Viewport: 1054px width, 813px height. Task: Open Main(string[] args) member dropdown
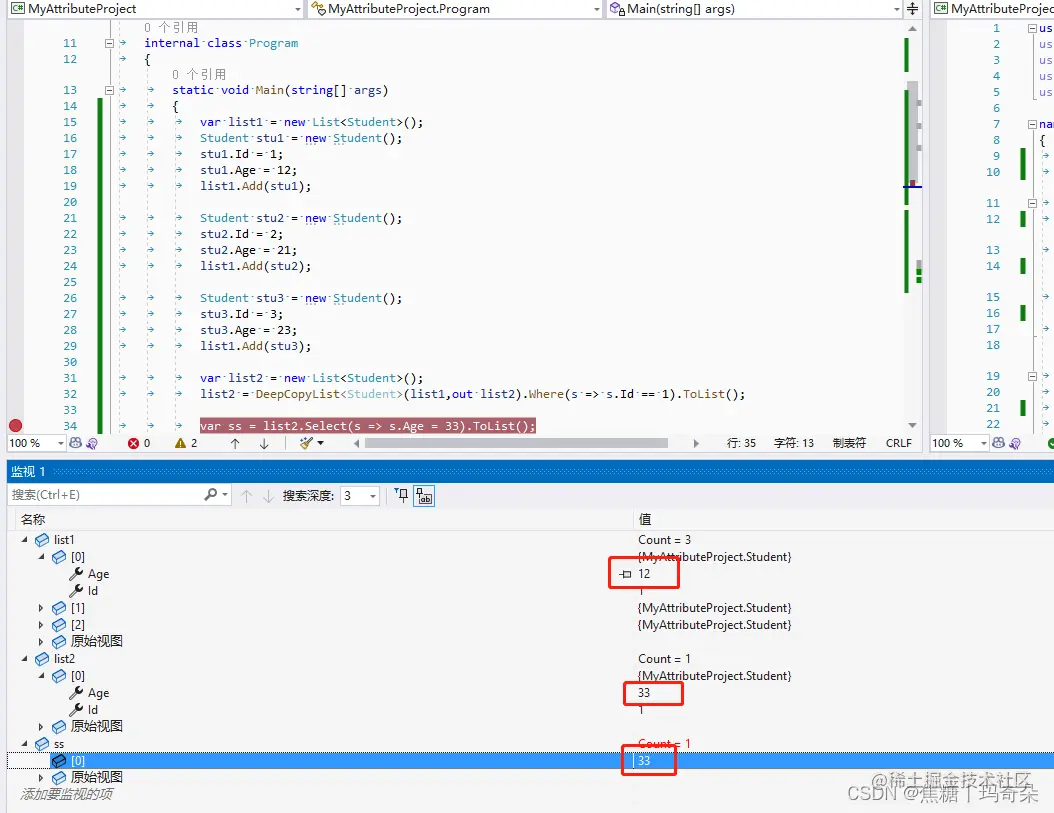click(x=896, y=9)
